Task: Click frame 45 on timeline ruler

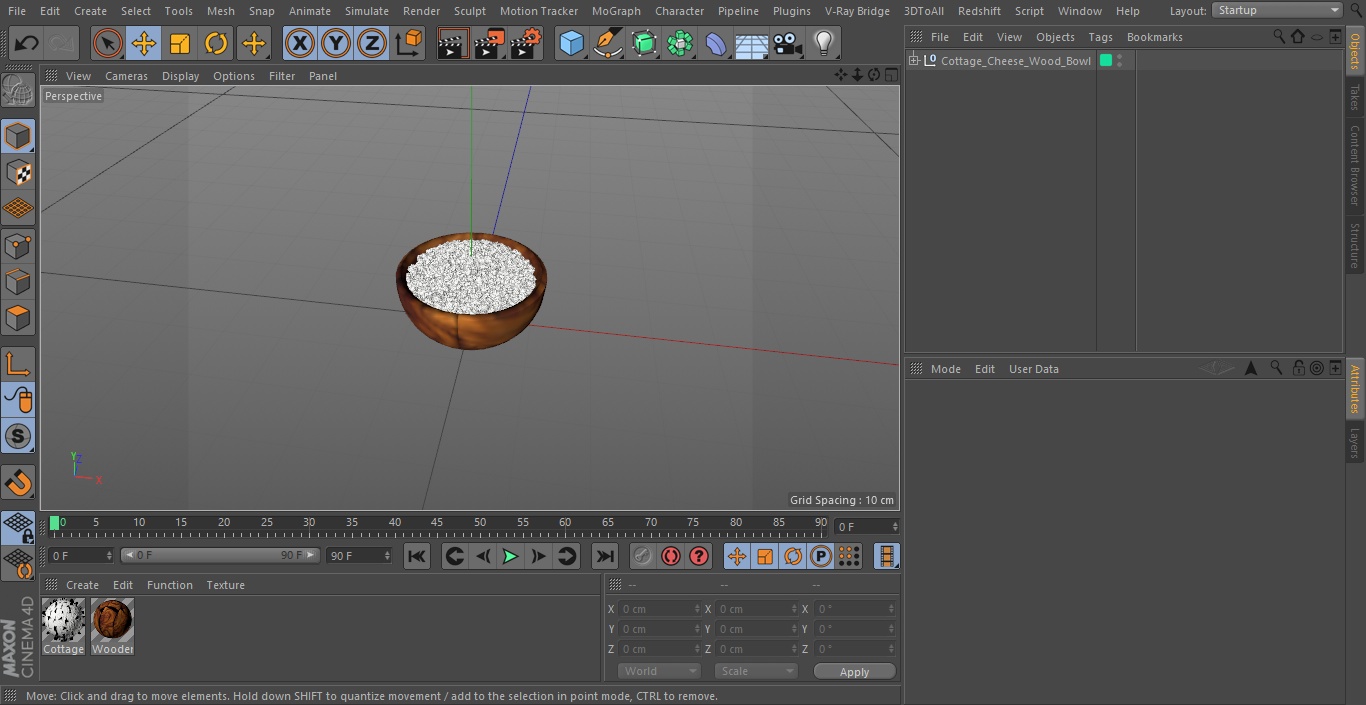Action: (x=437, y=523)
